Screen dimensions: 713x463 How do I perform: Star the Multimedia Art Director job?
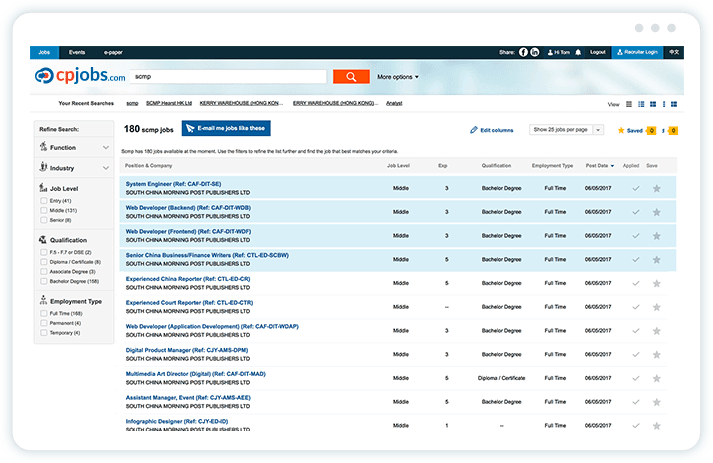pos(656,378)
